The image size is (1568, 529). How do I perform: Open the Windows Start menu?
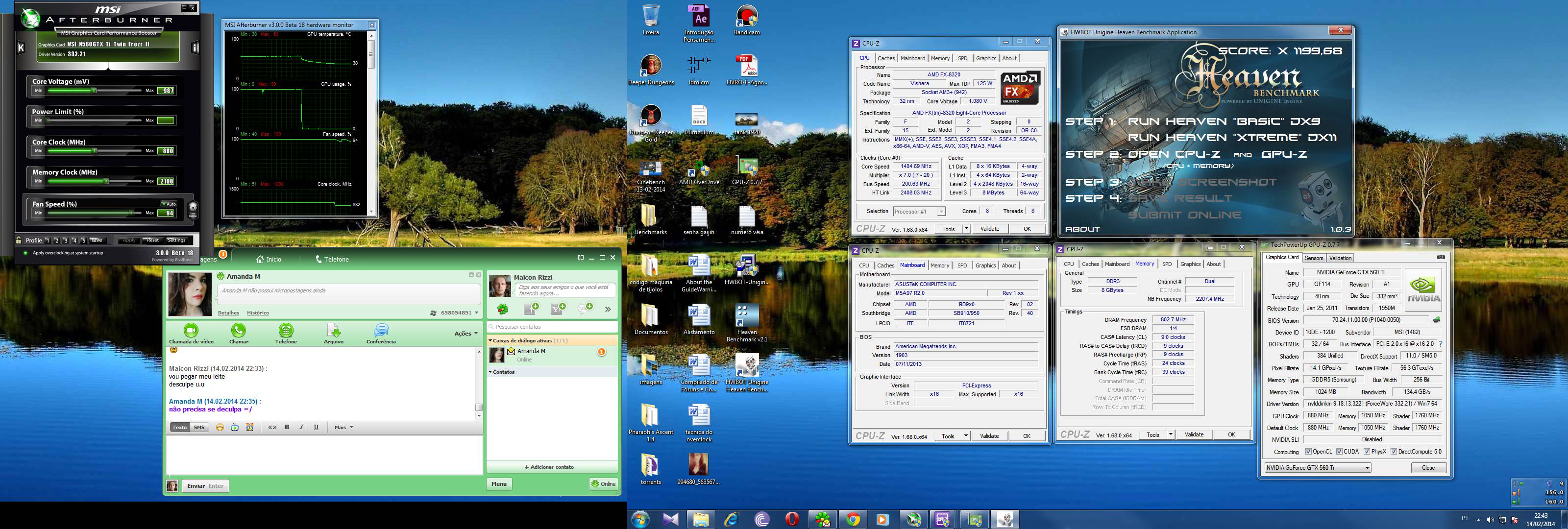tap(641, 519)
